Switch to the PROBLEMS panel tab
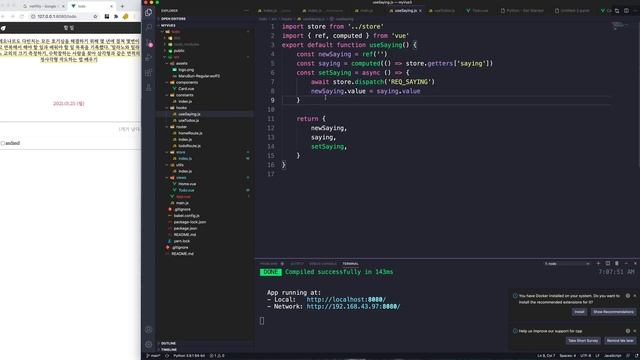The image size is (640, 360). point(269,264)
